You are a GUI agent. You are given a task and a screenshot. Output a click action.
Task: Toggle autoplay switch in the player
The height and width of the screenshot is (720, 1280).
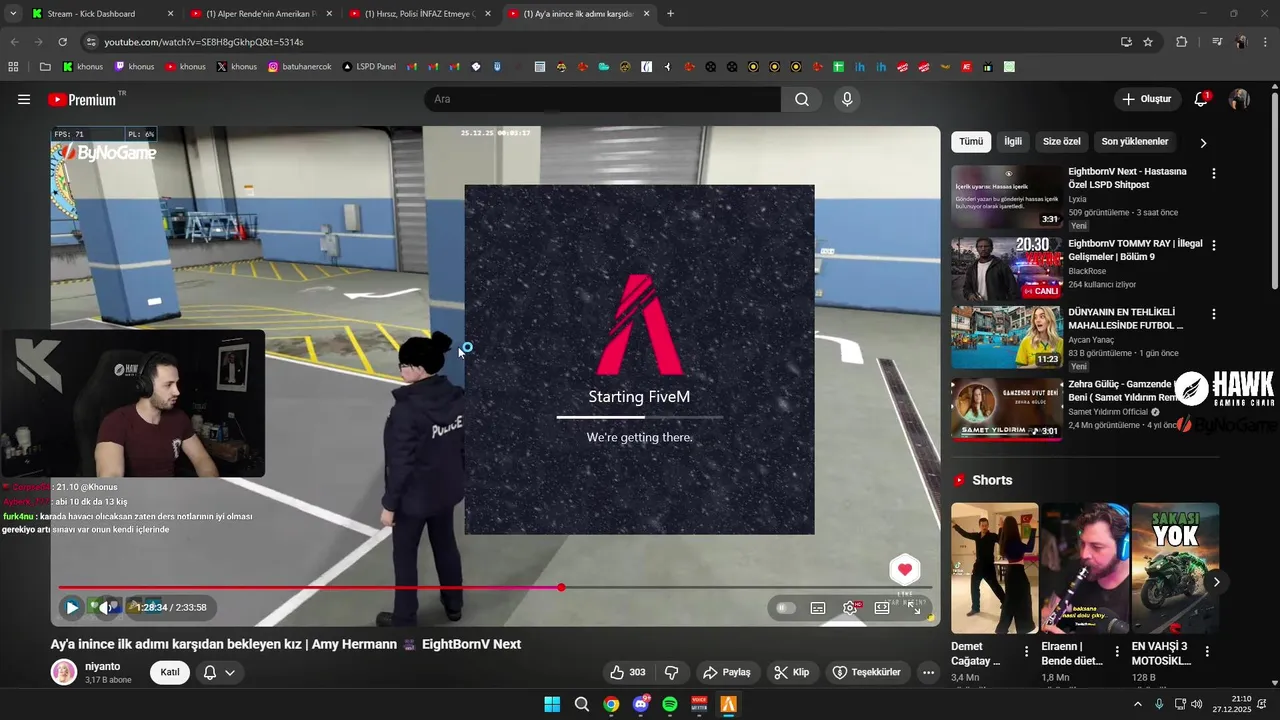click(786, 607)
